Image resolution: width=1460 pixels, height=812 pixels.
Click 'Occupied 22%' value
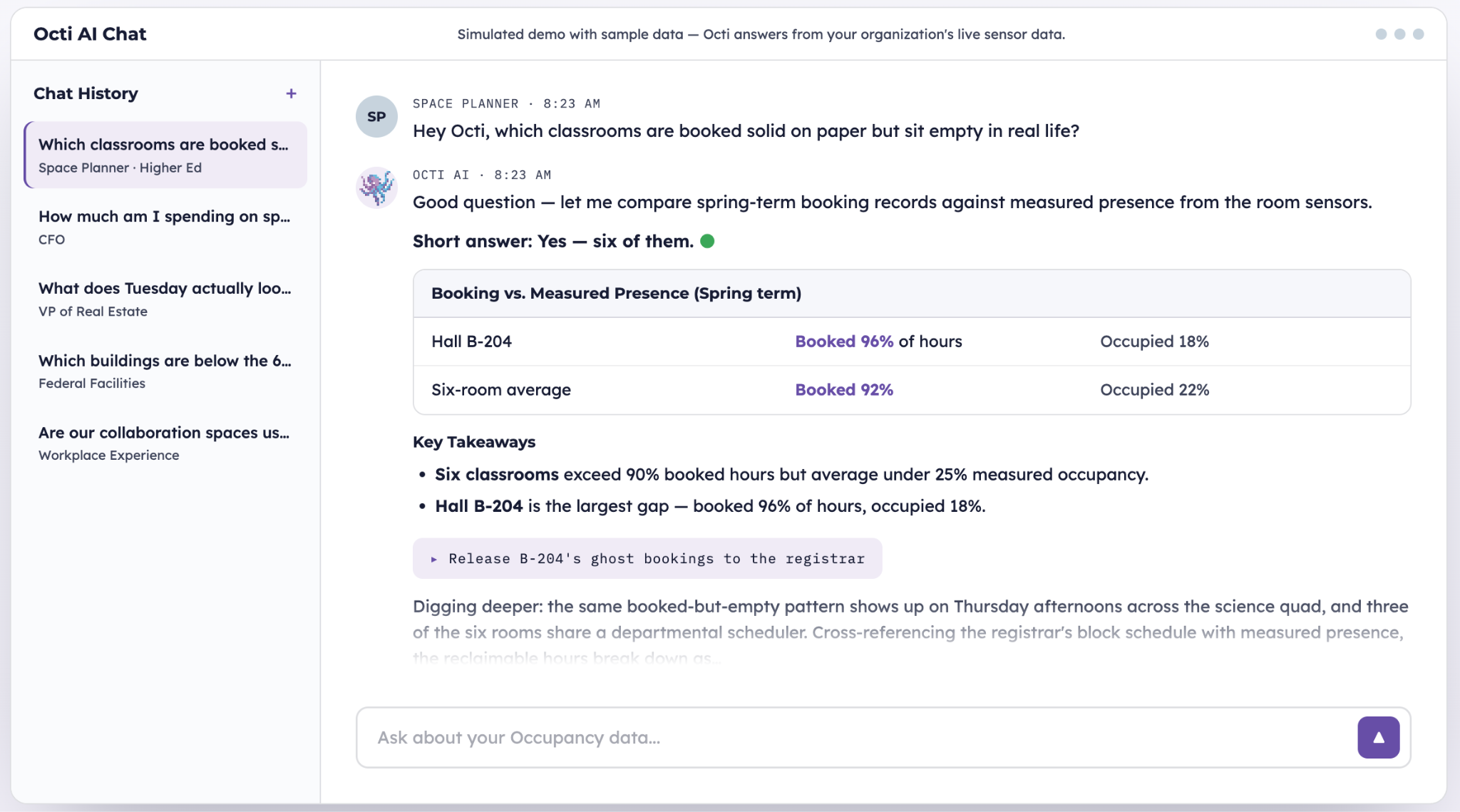coord(1154,390)
